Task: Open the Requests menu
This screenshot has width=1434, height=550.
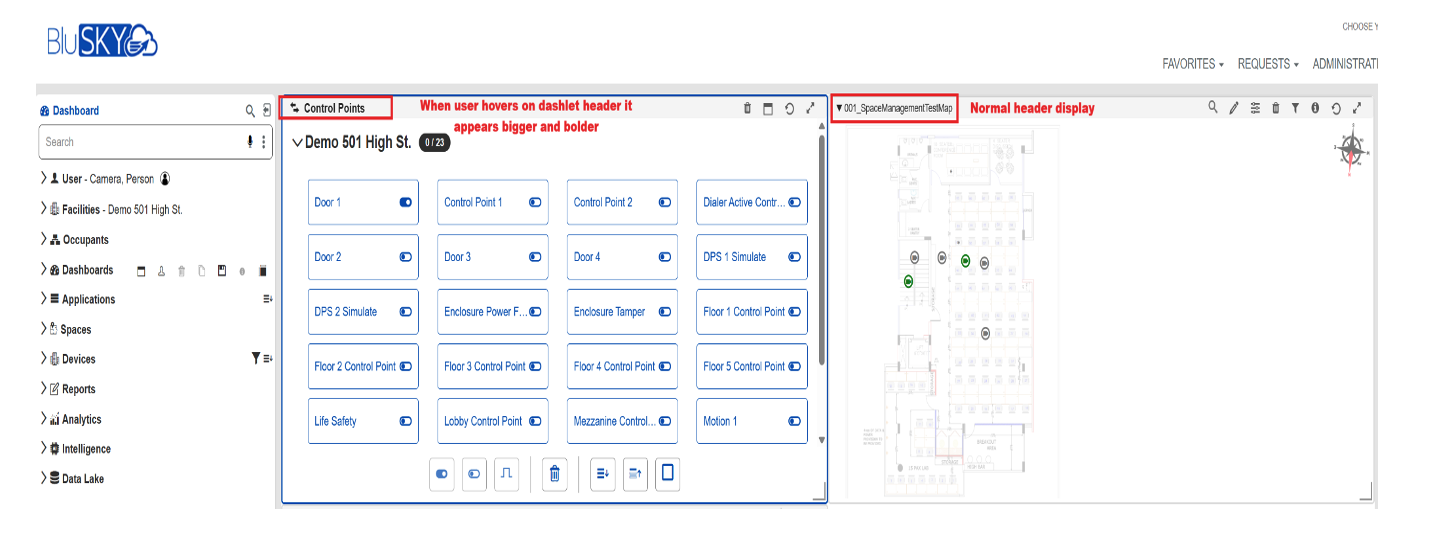Action: tap(1267, 64)
